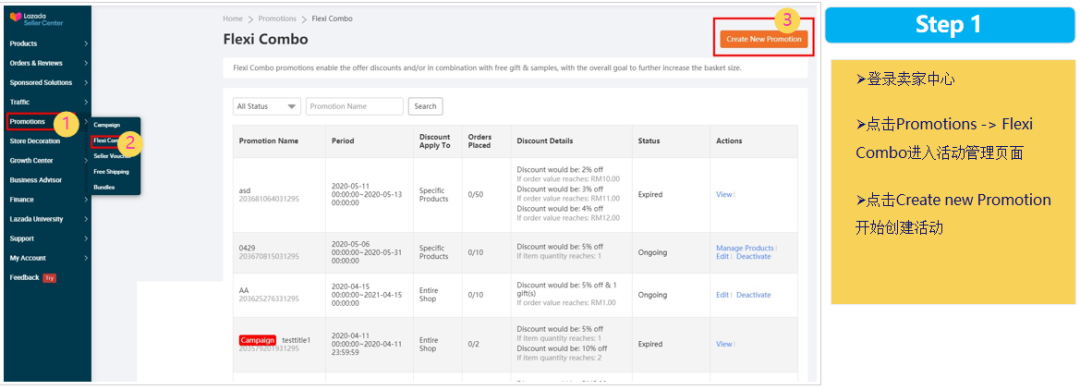The image size is (1080, 390).
Task: Select Flexi Combo in the Promotions submenu
Action: coord(107,141)
